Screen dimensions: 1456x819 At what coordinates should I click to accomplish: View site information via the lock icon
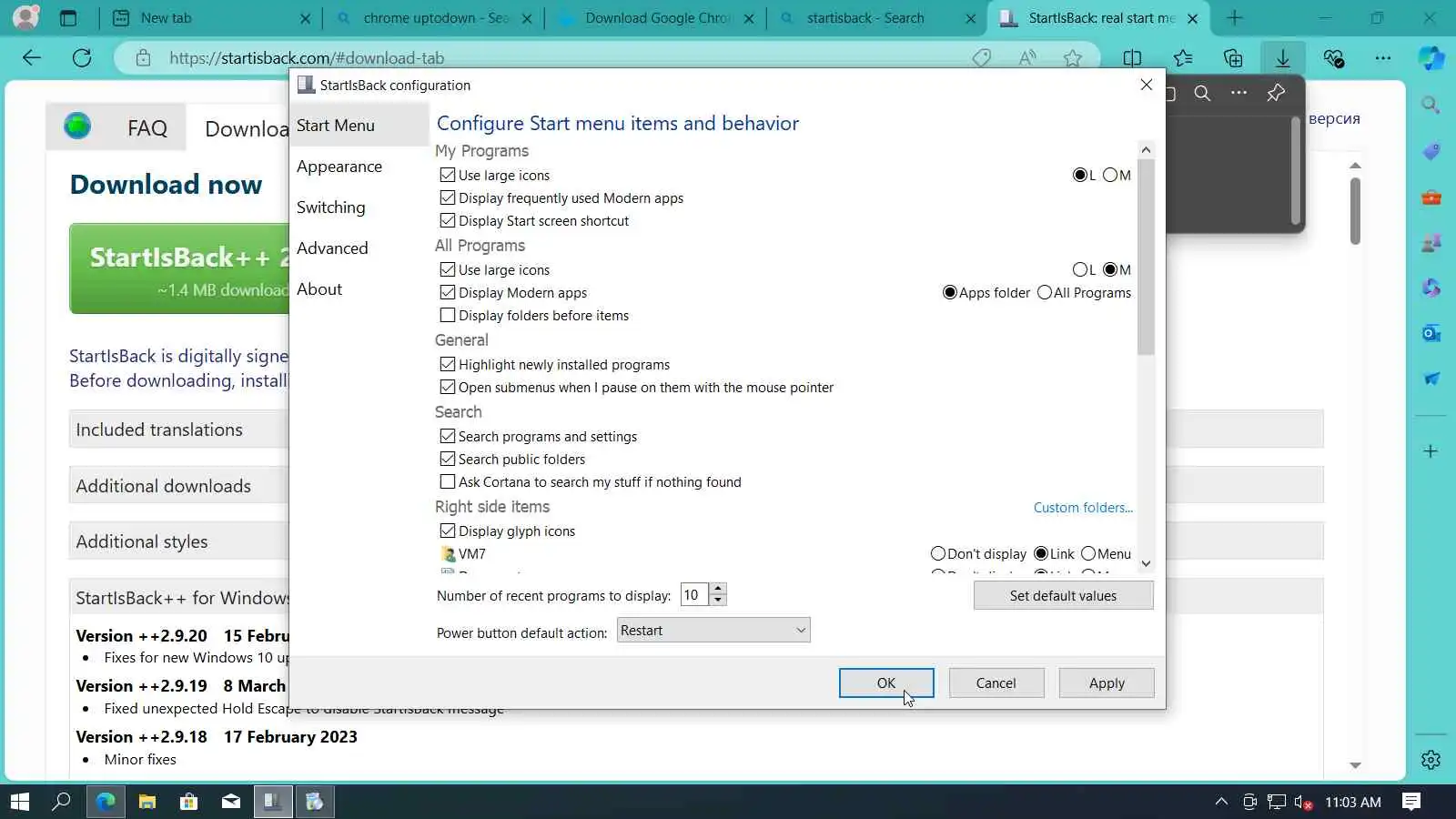coord(143,58)
